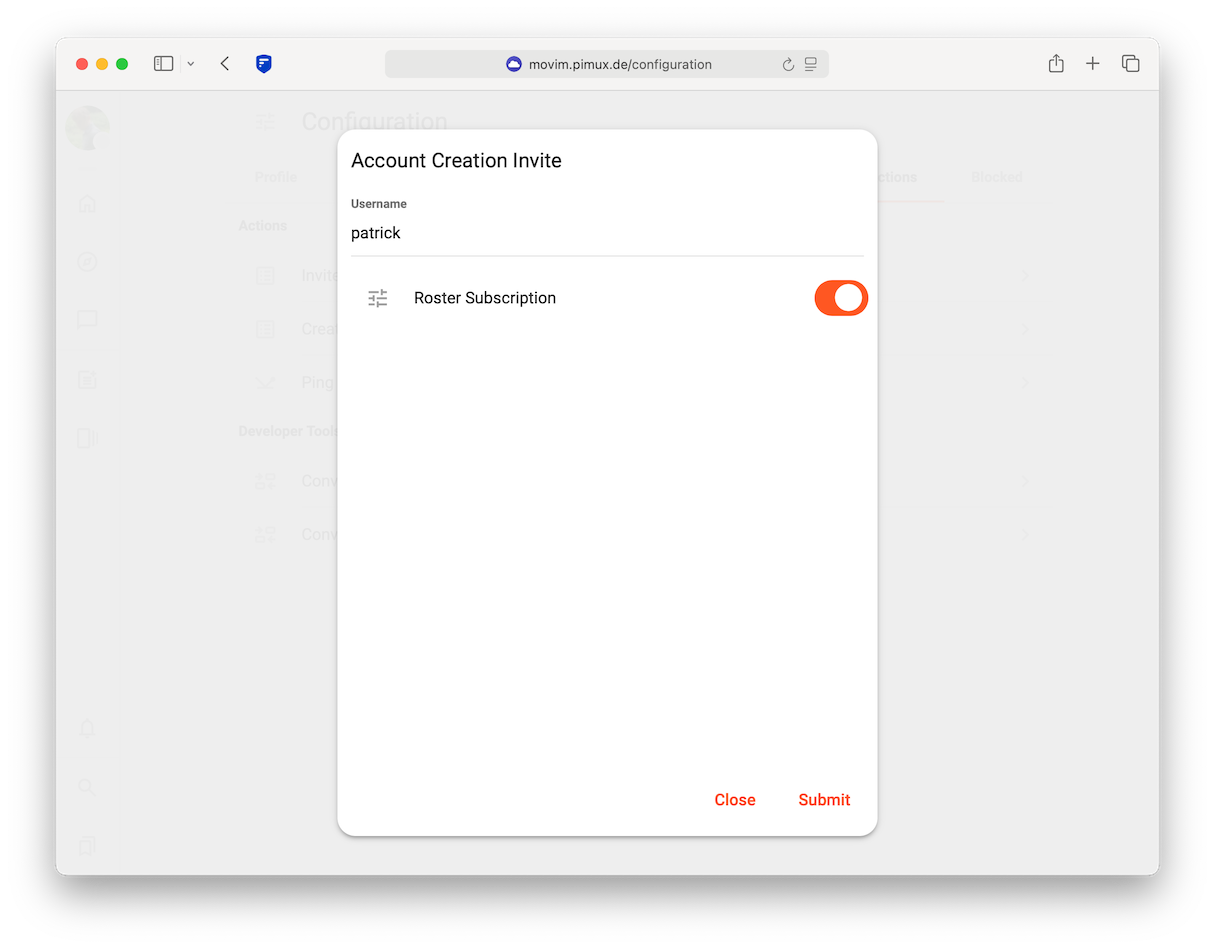
Task: Click the Movim shield icon in Safari toolbar
Action: point(263,63)
